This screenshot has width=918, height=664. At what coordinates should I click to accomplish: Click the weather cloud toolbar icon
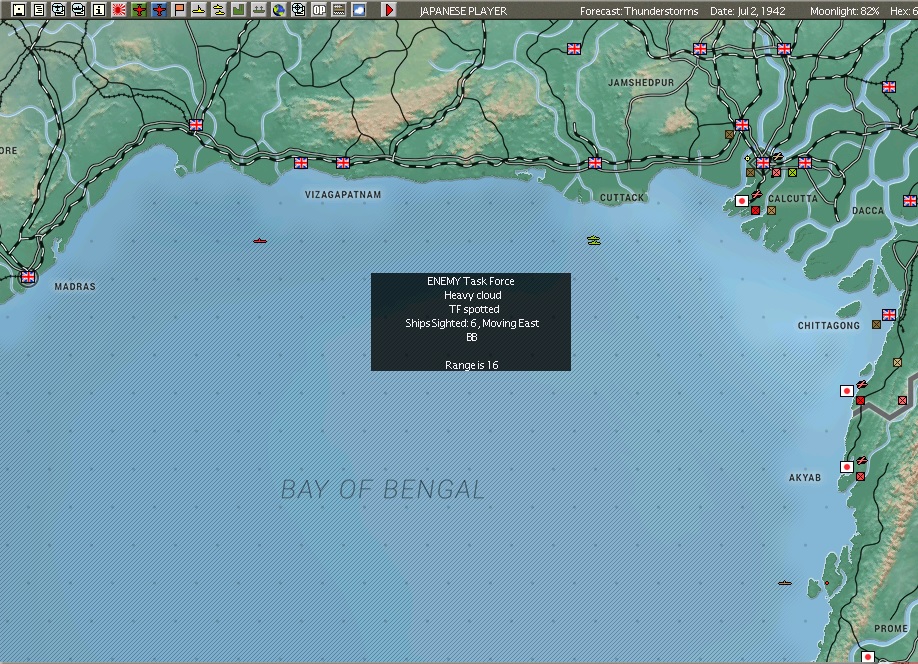pos(357,10)
